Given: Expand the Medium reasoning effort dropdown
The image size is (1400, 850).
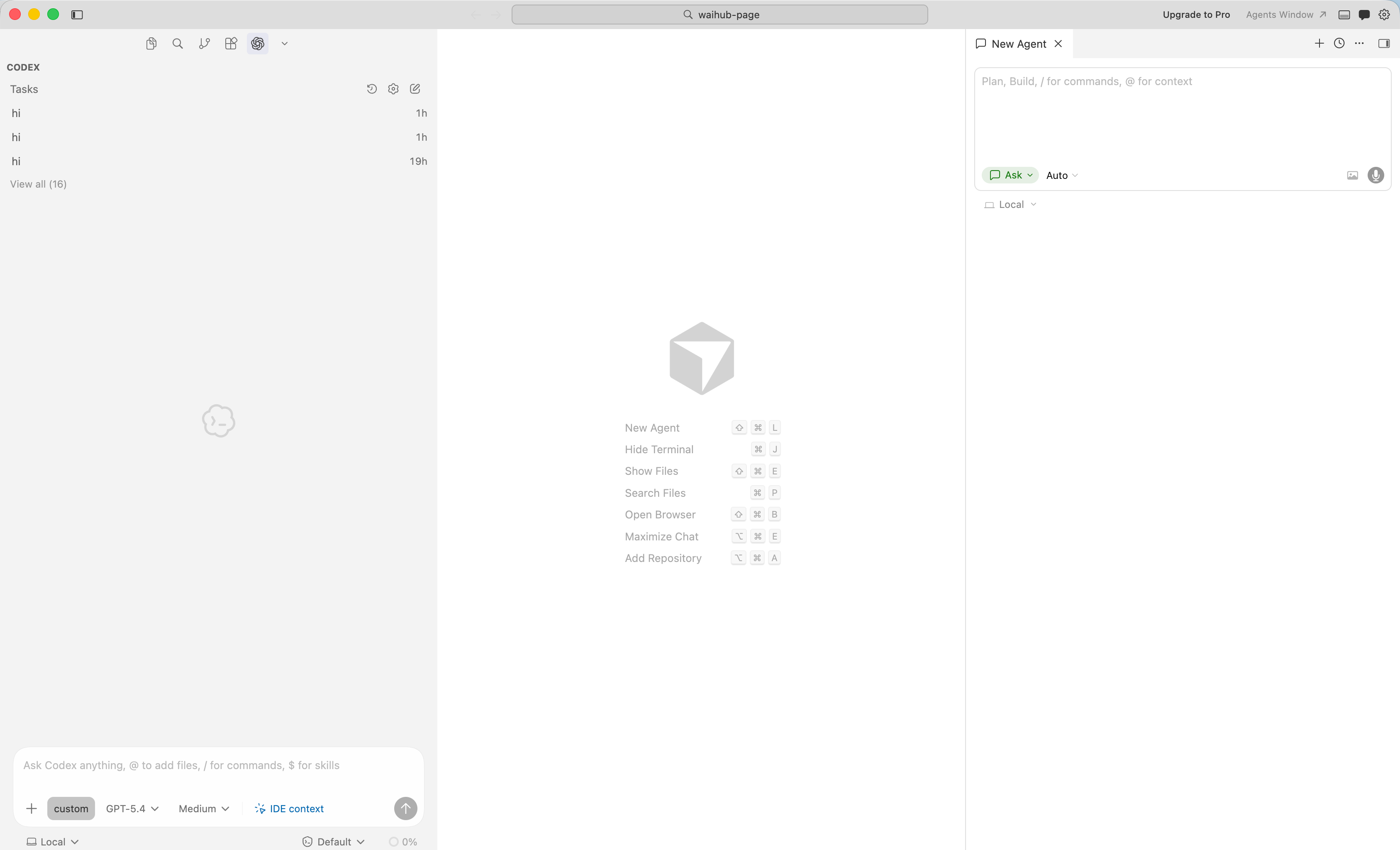Looking at the screenshot, I should (x=203, y=808).
